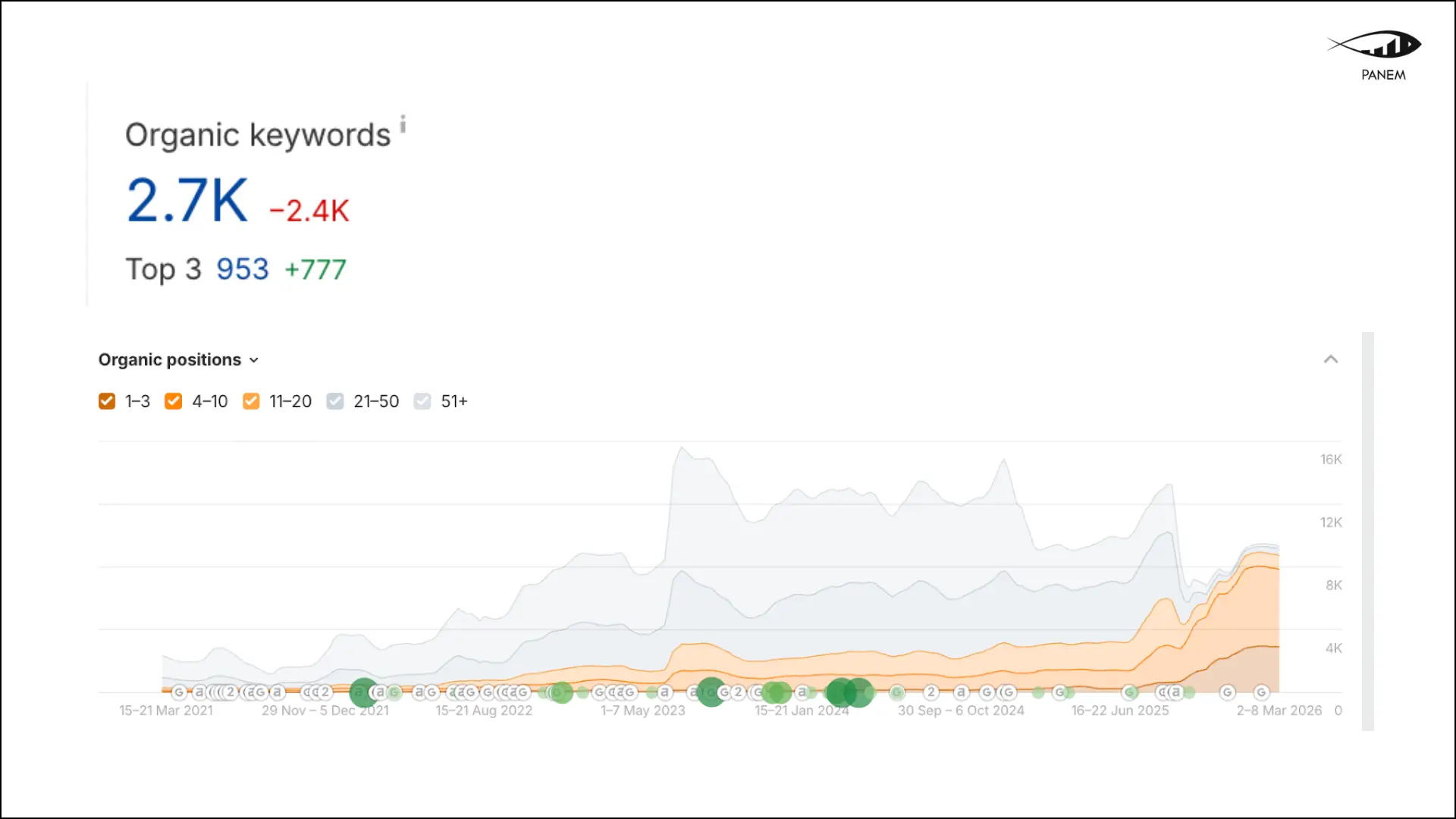Collapse the chart panel with the up chevron

[1331, 359]
